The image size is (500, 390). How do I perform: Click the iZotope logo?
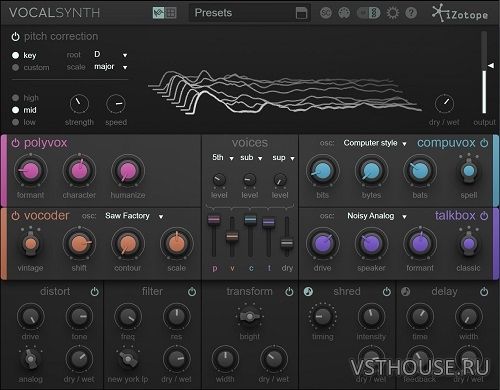(x=460, y=14)
